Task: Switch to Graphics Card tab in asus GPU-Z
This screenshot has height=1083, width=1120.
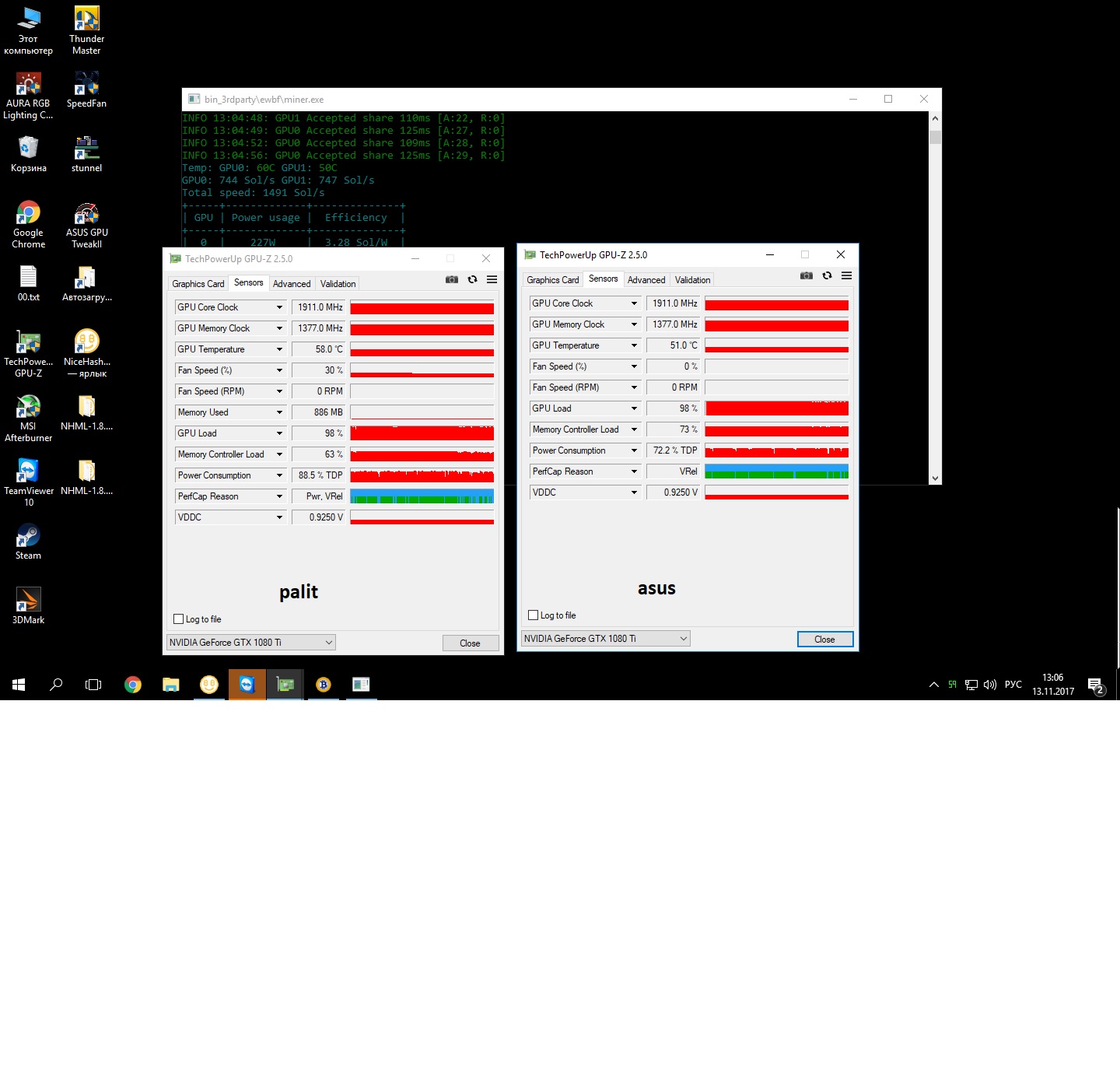Action: (x=553, y=280)
